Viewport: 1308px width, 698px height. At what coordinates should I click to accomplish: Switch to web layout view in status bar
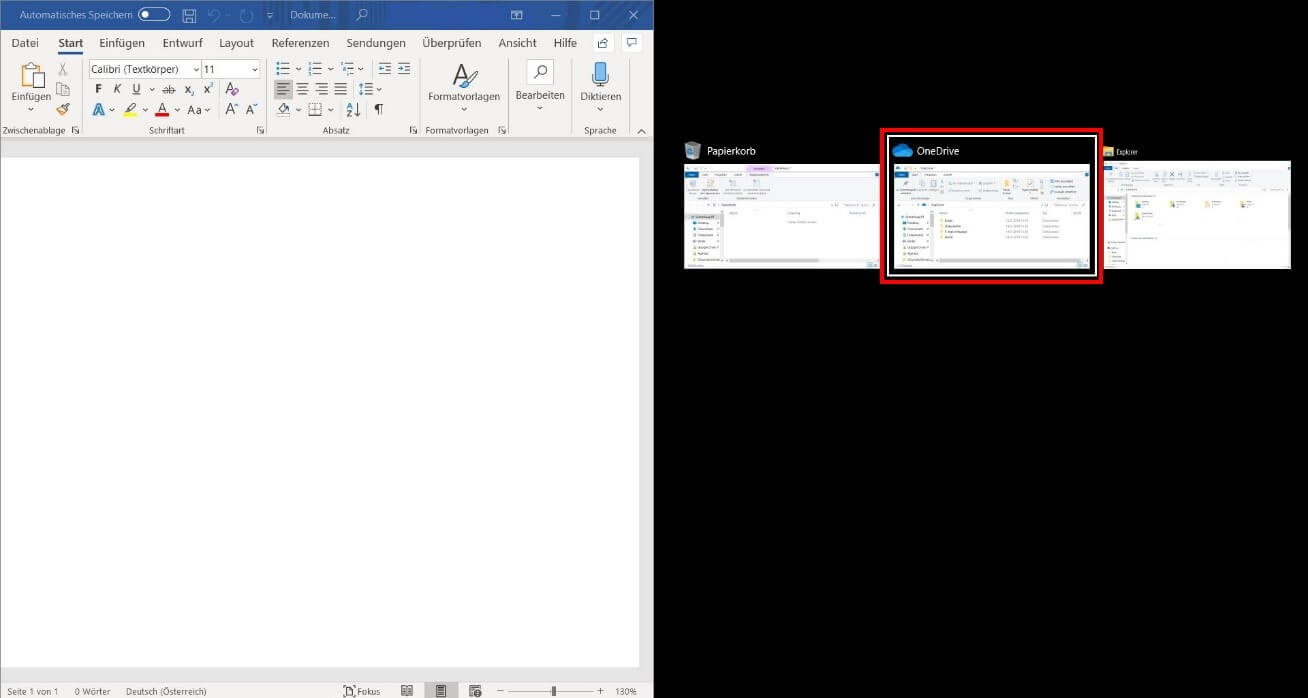475,691
